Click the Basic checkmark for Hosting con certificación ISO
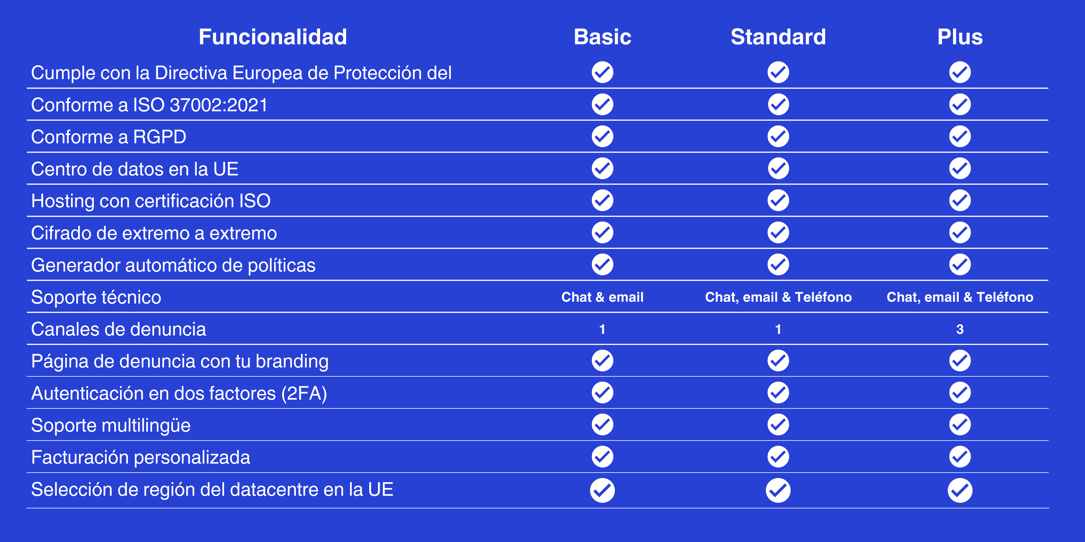This screenshot has height=542, width=1085. click(x=602, y=200)
